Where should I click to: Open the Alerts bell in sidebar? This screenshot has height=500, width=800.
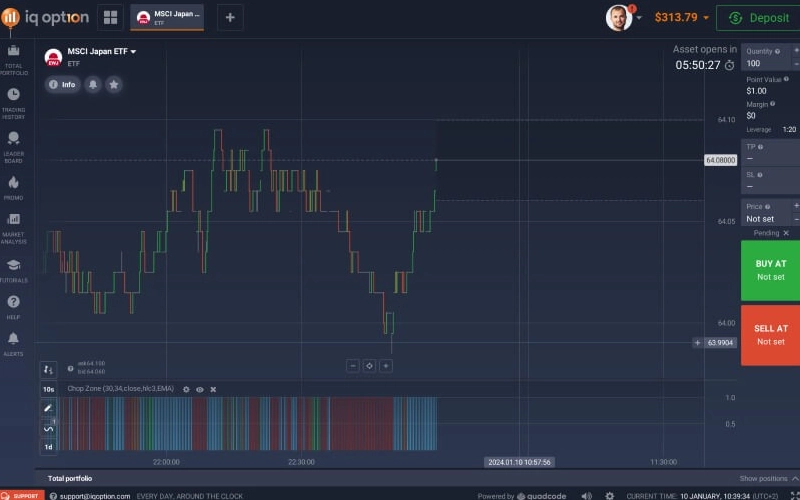pyautogui.click(x=13, y=344)
